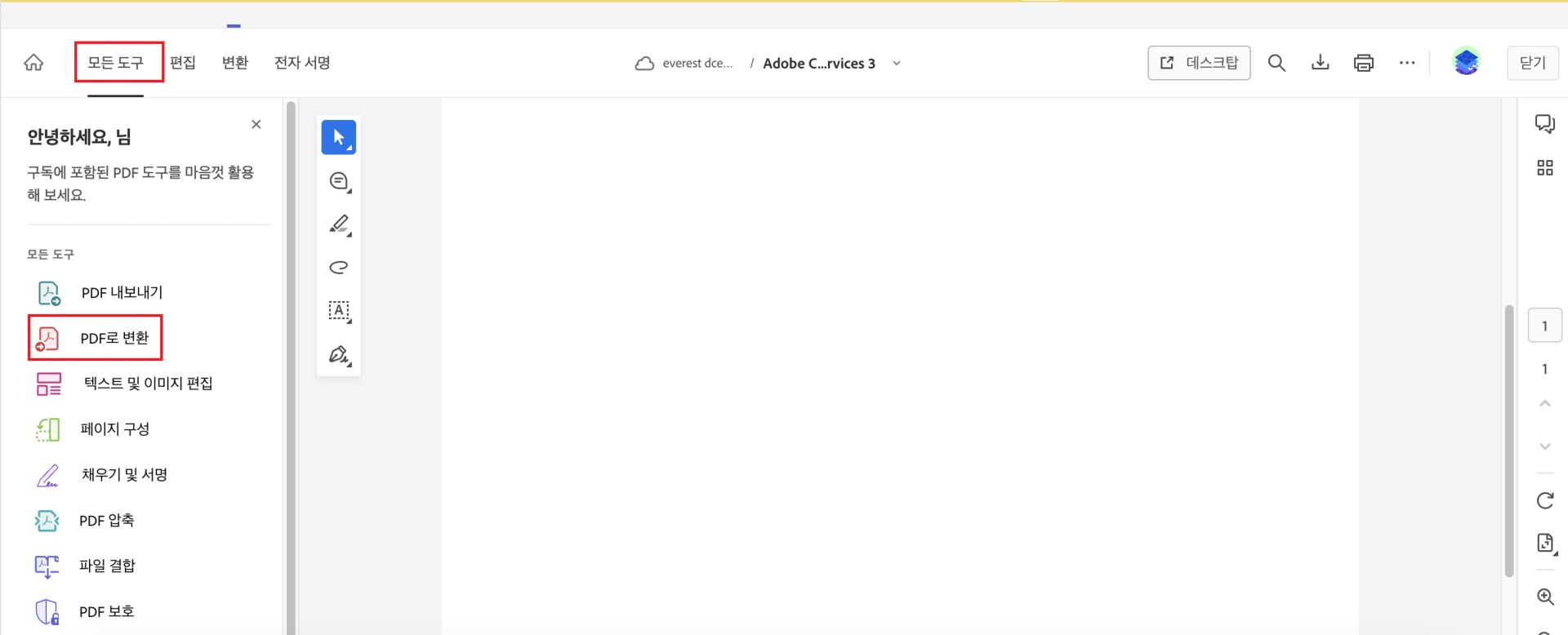Select the text box tool

pyautogui.click(x=339, y=311)
